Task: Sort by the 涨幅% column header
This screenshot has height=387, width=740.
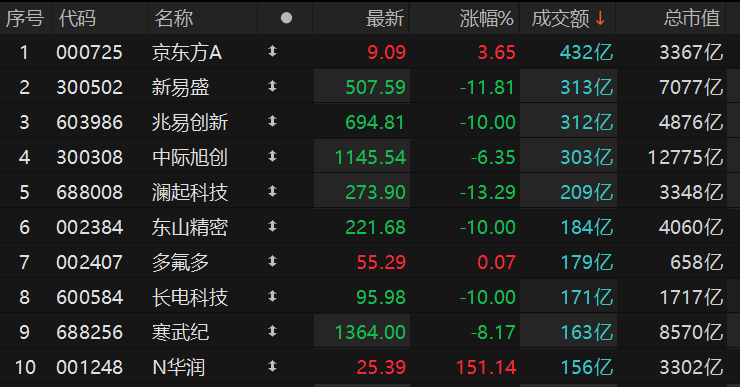Action: [487, 18]
